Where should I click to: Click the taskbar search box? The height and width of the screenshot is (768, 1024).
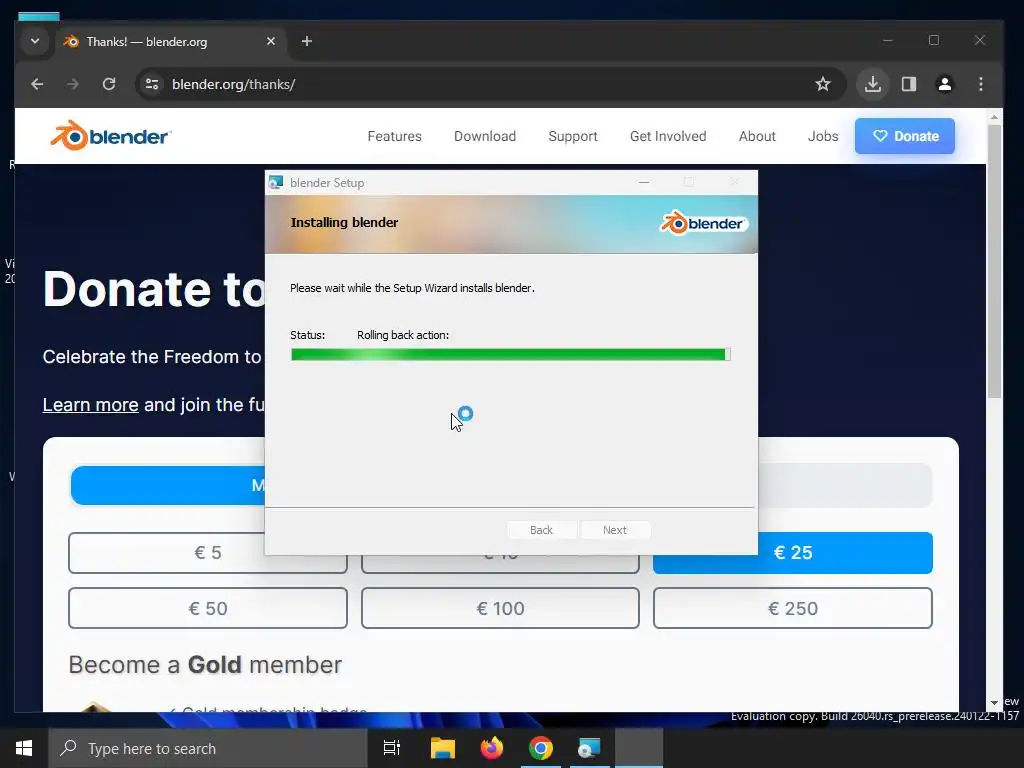coord(208,748)
